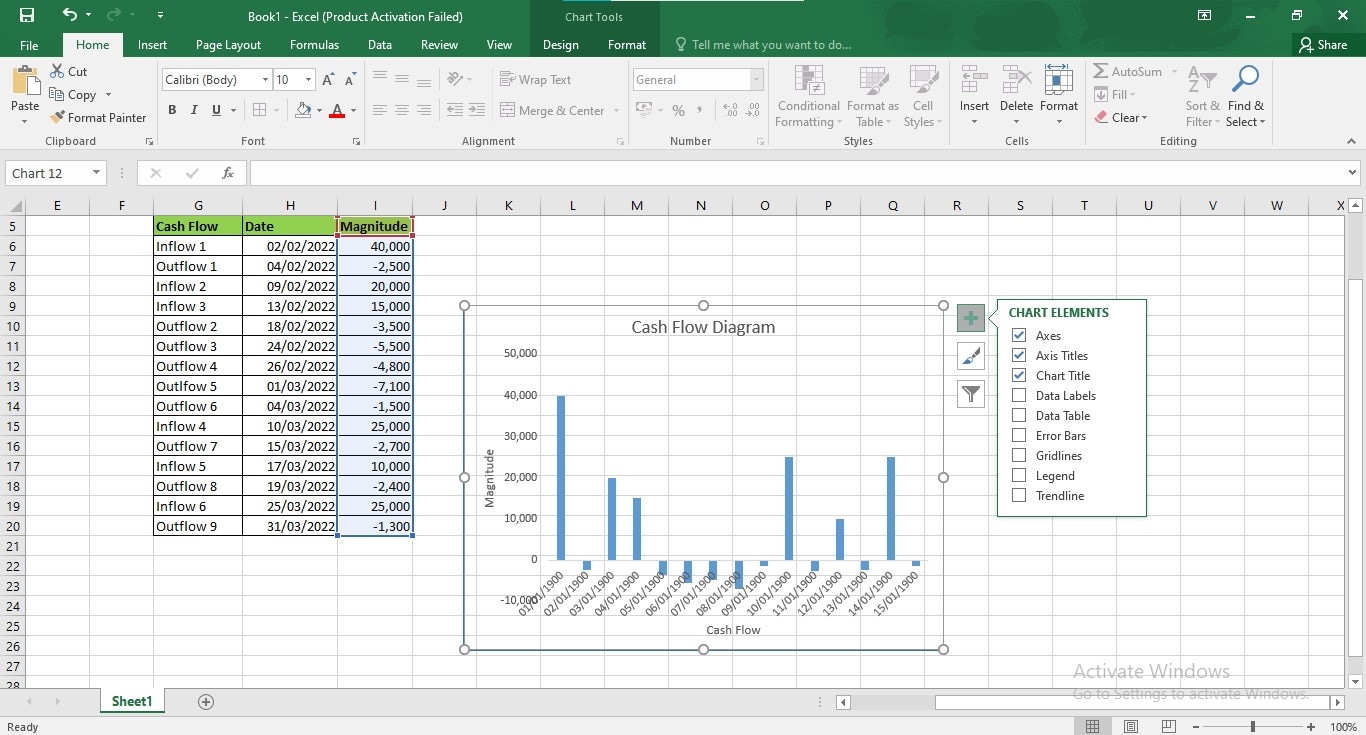Uncheck the Chart Title checkbox
Screen dimensions: 1366x735
[1019, 375]
